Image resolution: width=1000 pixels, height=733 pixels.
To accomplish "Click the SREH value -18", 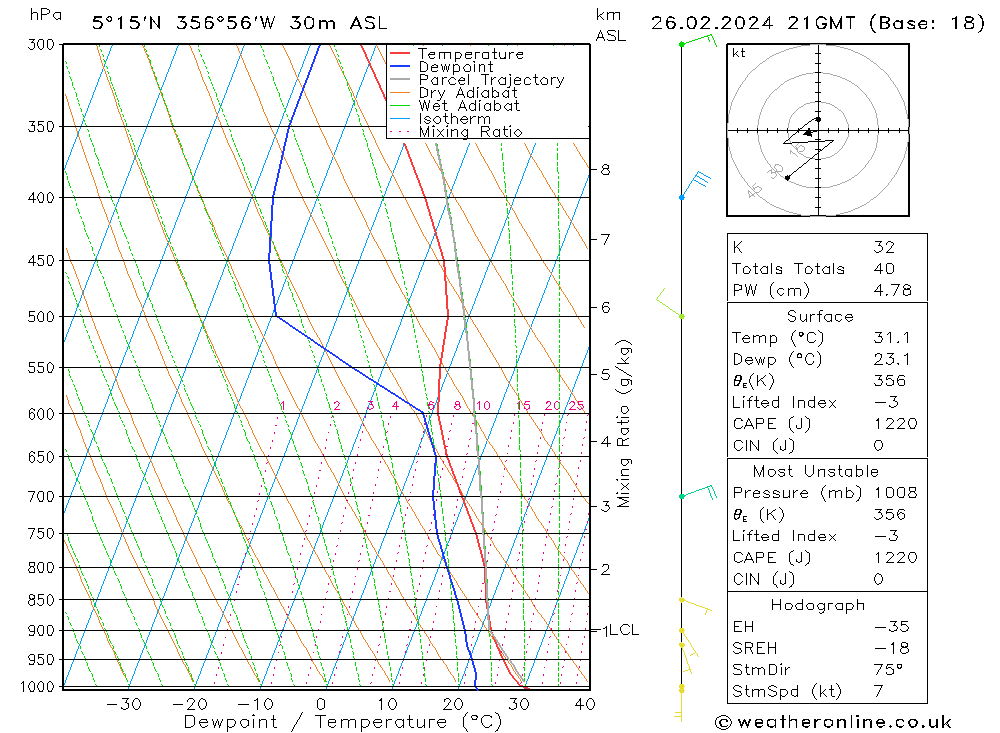I will tap(892, 648).
